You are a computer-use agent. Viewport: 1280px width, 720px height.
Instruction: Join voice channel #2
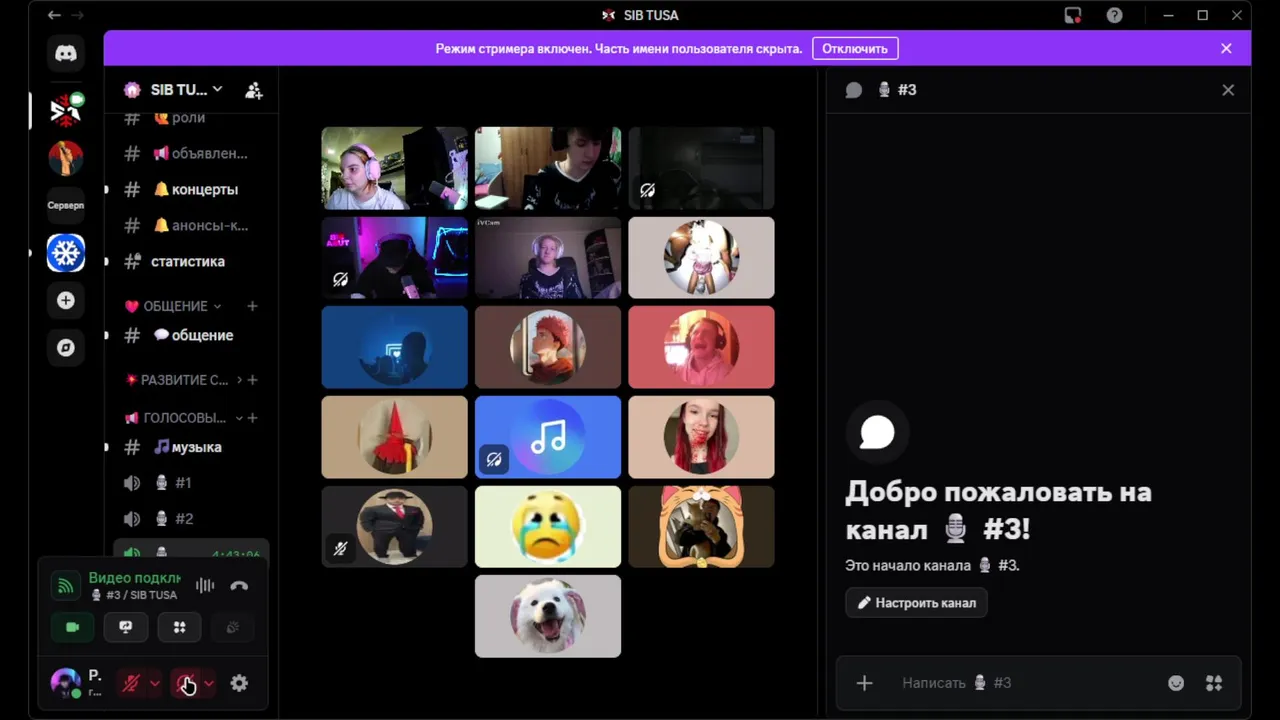pos(190,519)
